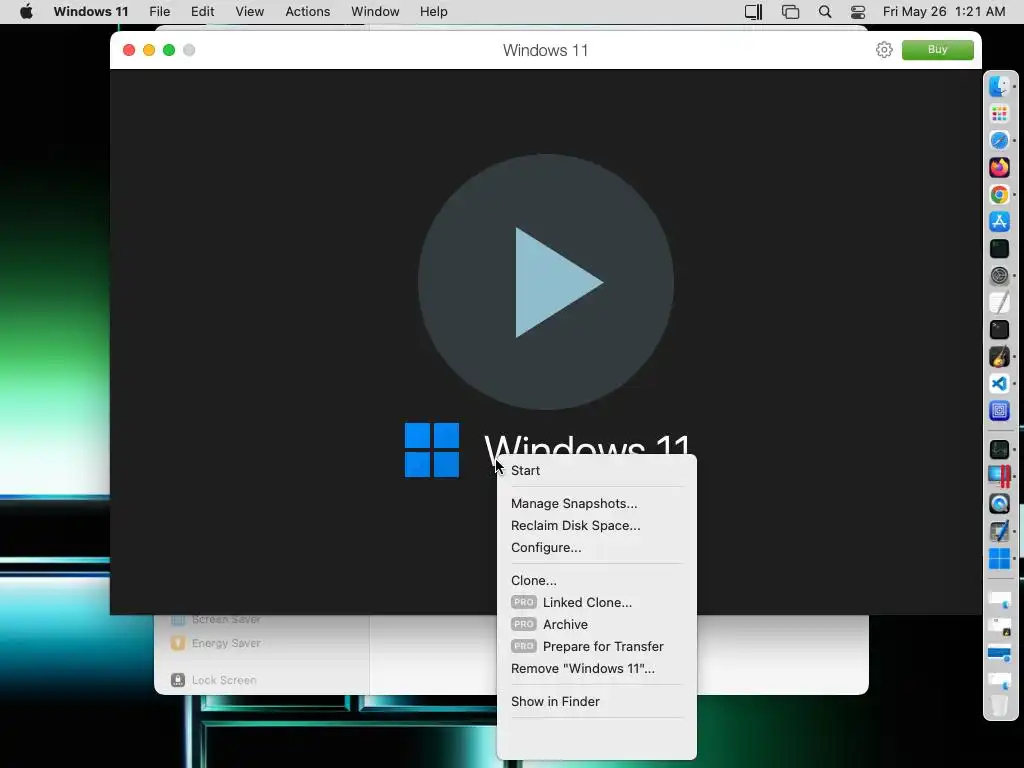
Task: Launch GarageBand from the Dock
Action: [999, 357]
